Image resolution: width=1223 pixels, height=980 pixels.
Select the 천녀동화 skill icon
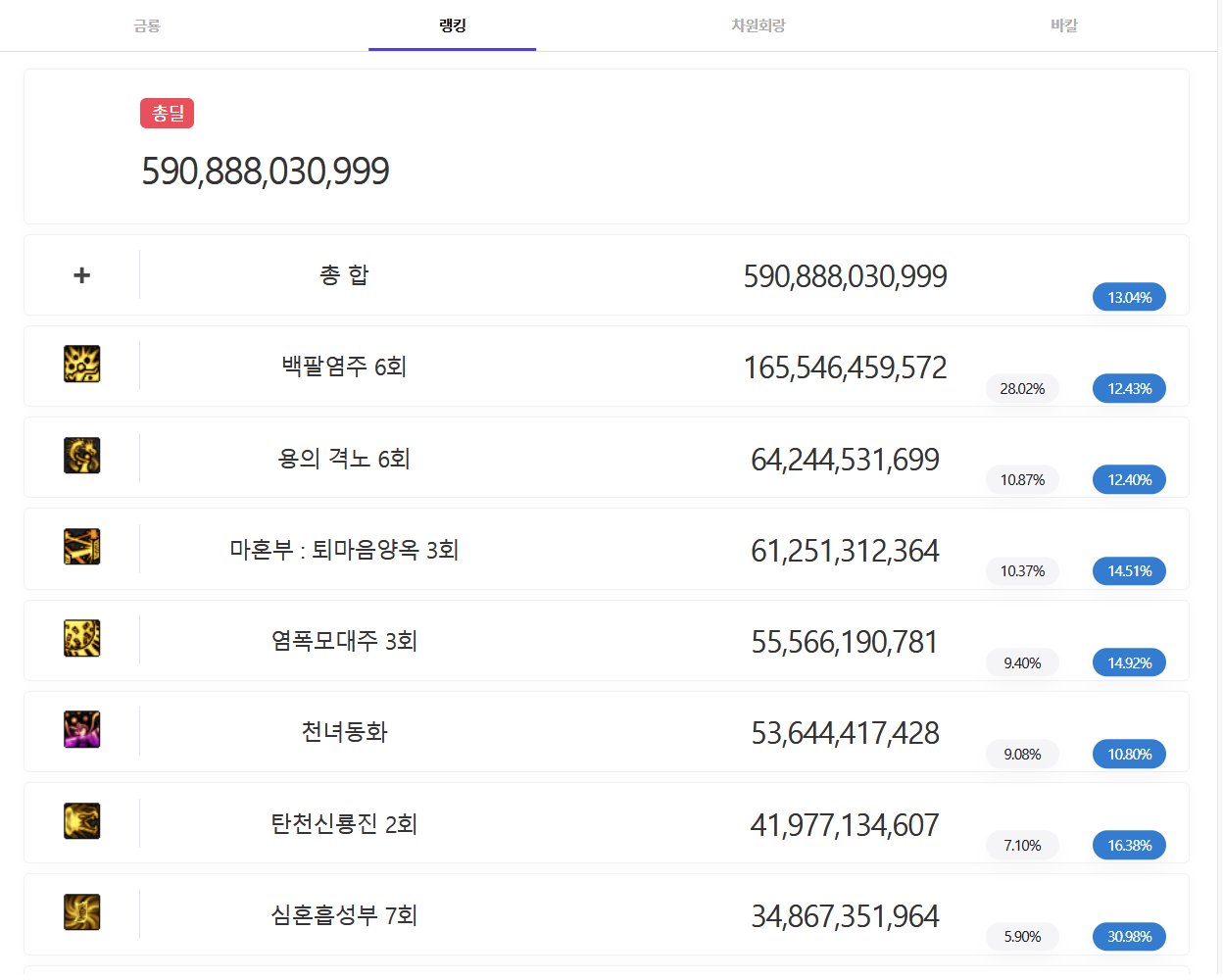[82, 730]
